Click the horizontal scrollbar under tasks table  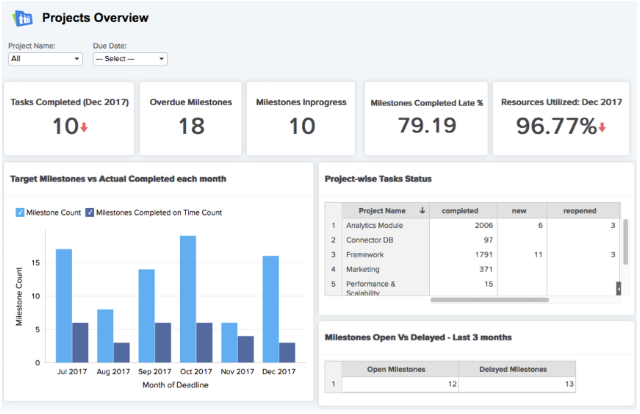pos(489,300)
